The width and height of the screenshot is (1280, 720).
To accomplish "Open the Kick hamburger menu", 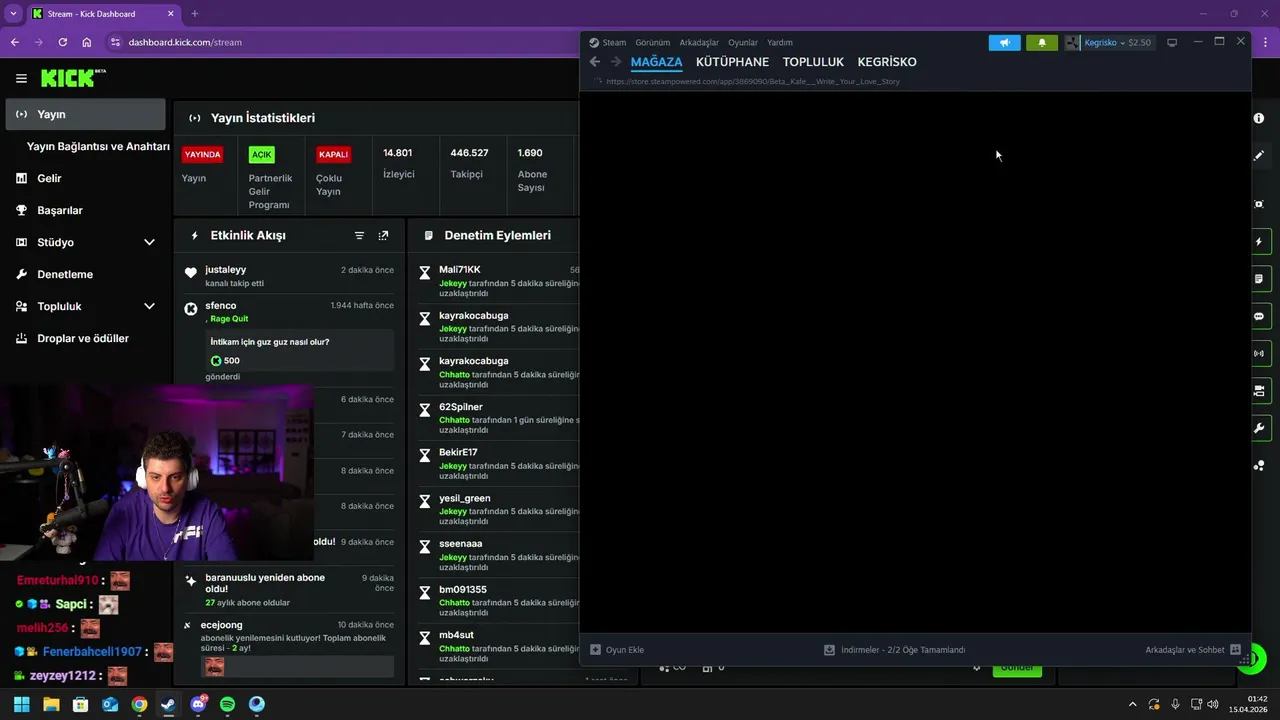I will pos(21,78).
